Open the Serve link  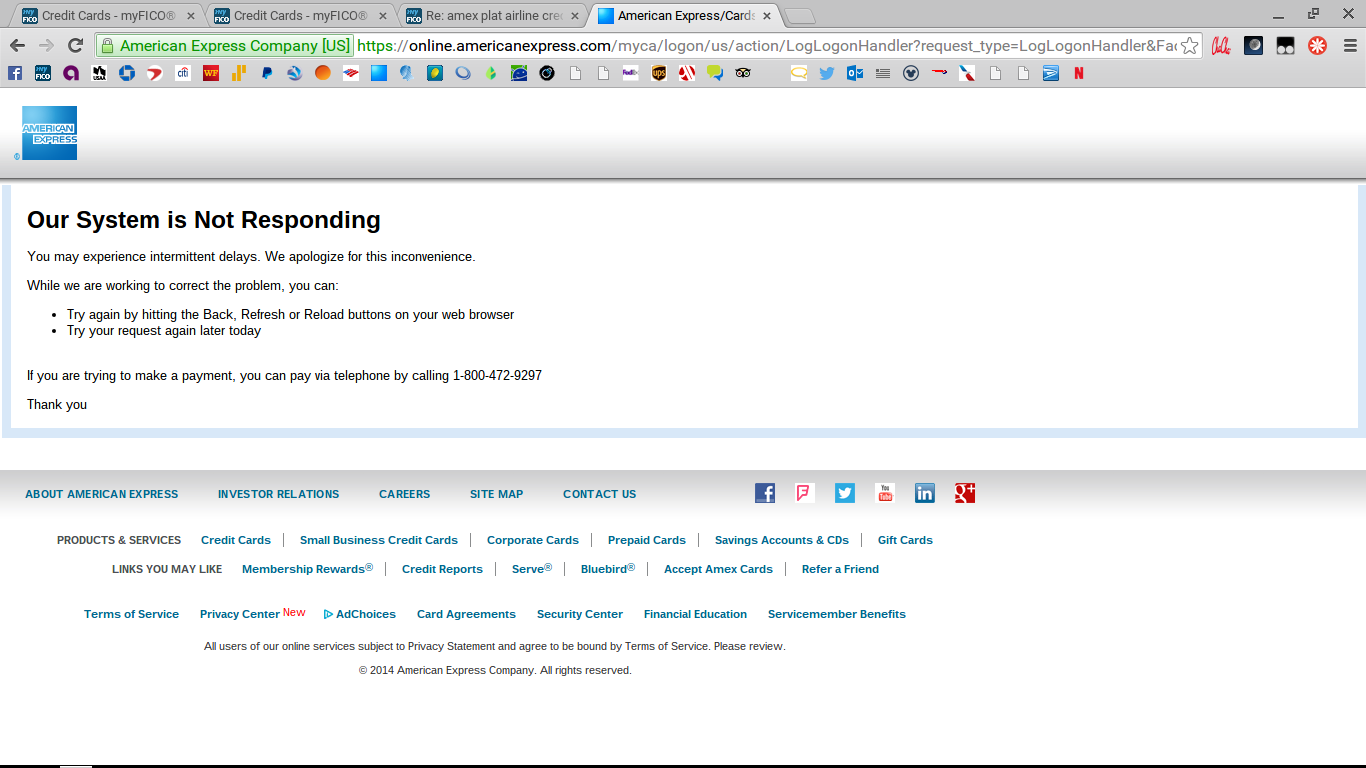pyautogui.click(x=532, y=569)
